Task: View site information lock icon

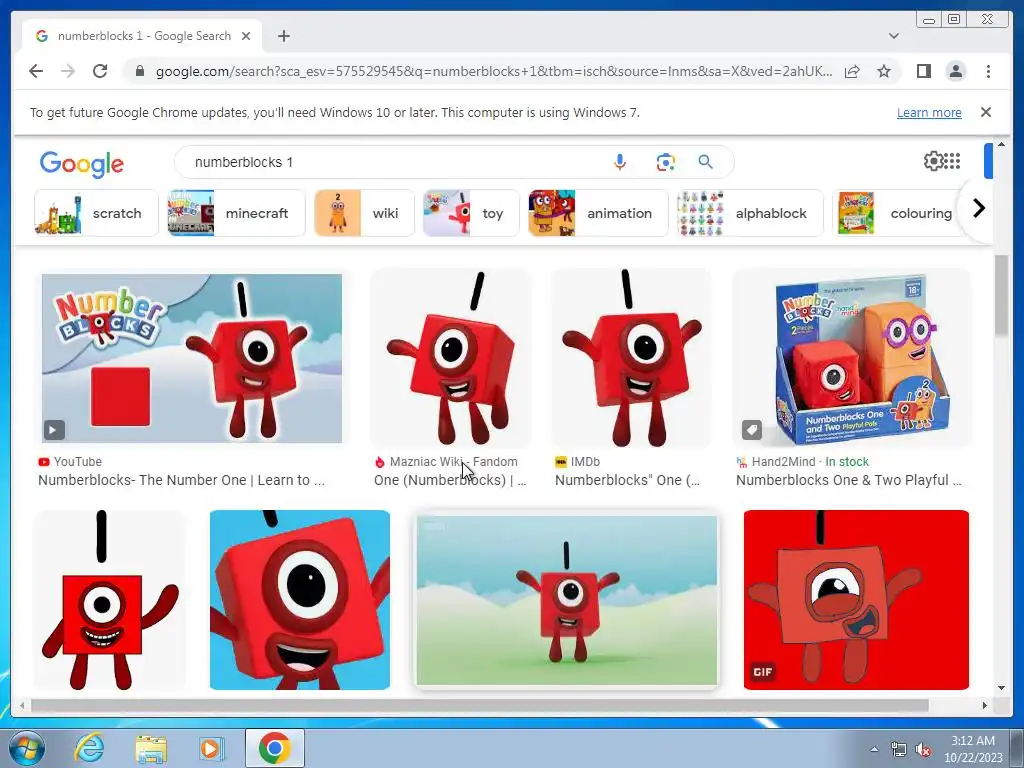Action: pyautogui.click(x=139, y=71)
